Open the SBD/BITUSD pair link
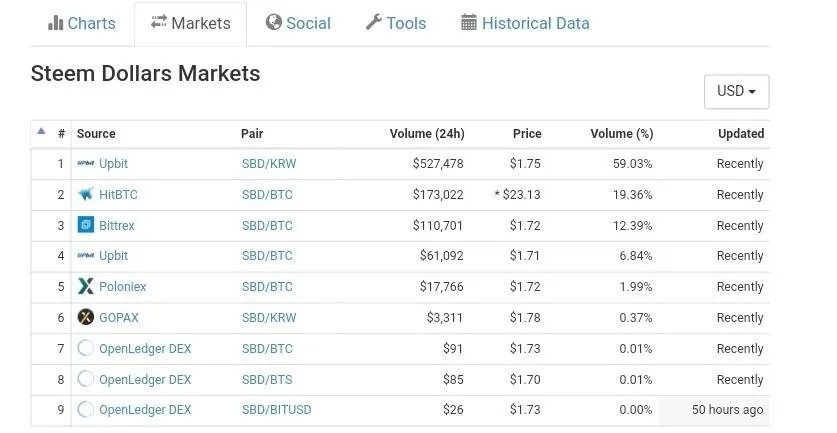This screenshot has width=837, height=433. click(x=277, y=410)
